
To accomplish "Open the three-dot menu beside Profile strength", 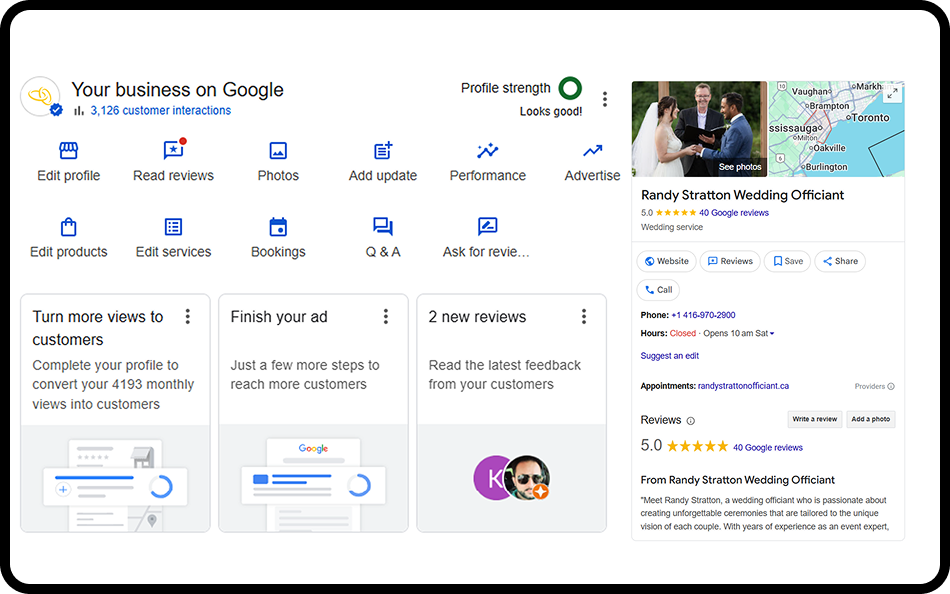I will [x=605, y=99].
